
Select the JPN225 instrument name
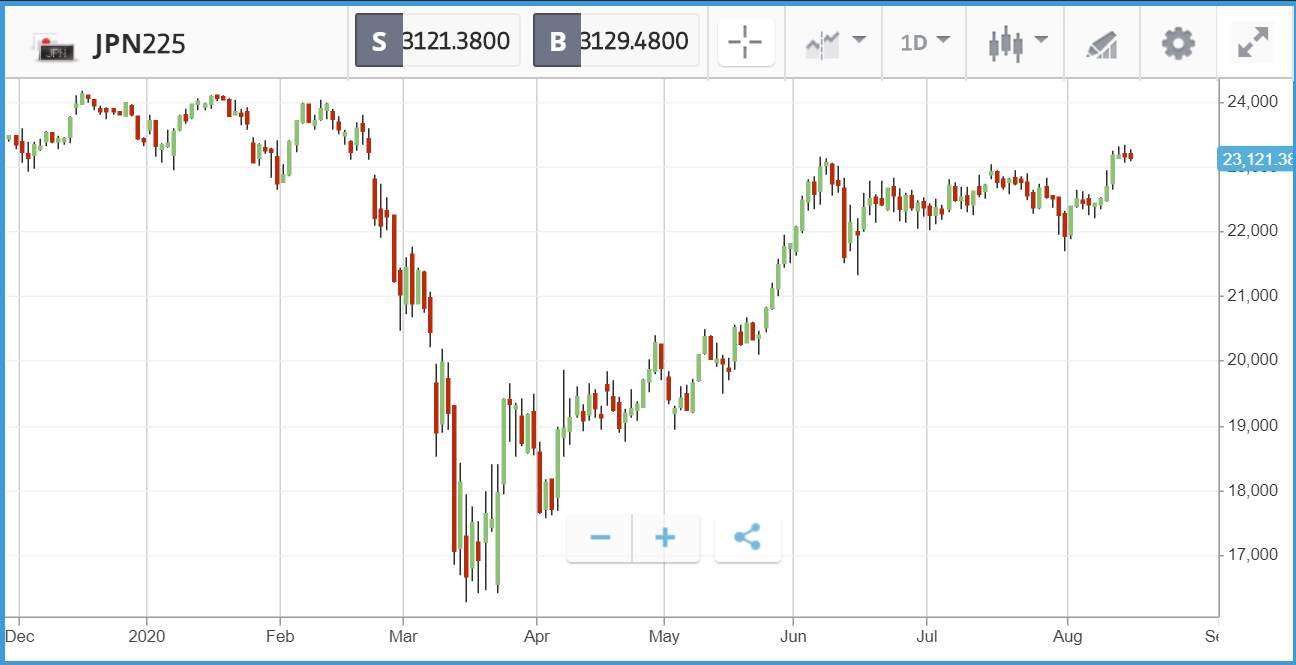click(x=139, y=45)
